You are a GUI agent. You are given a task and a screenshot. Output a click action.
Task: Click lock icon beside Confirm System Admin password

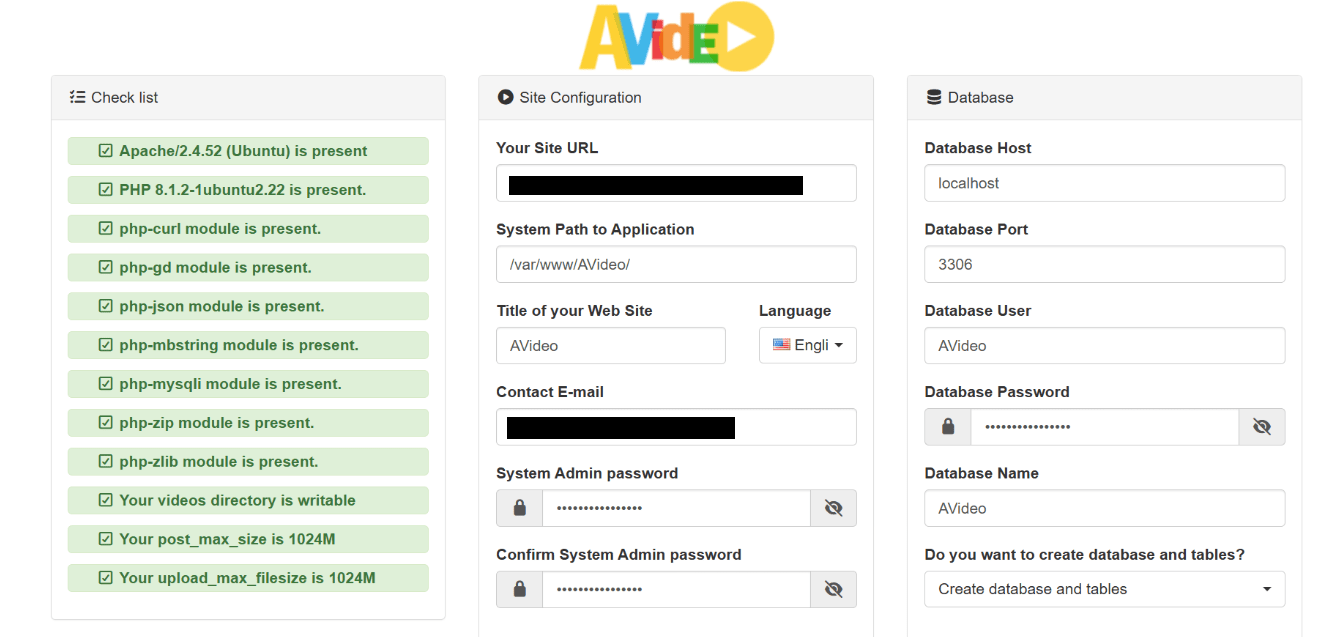pos(520,589)
